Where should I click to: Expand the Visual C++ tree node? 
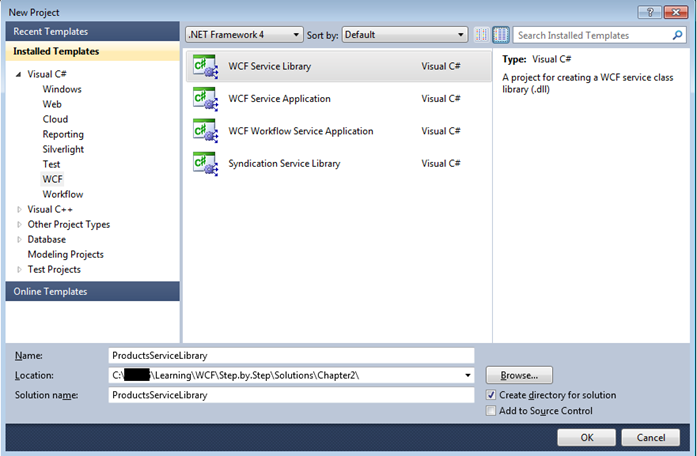(x=19, y=209)
